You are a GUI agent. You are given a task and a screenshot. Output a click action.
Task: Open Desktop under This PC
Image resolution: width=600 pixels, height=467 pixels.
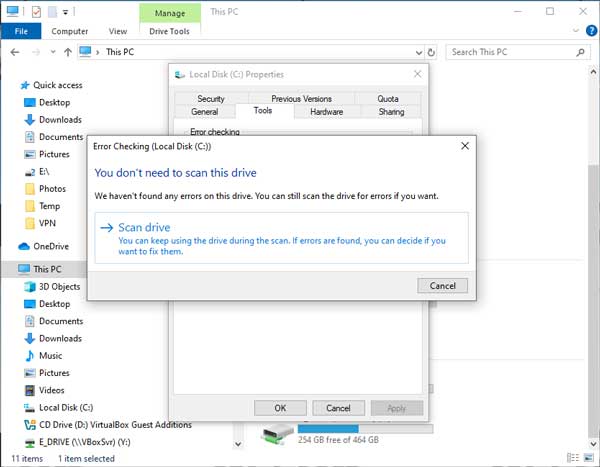[x=47, y=304]
